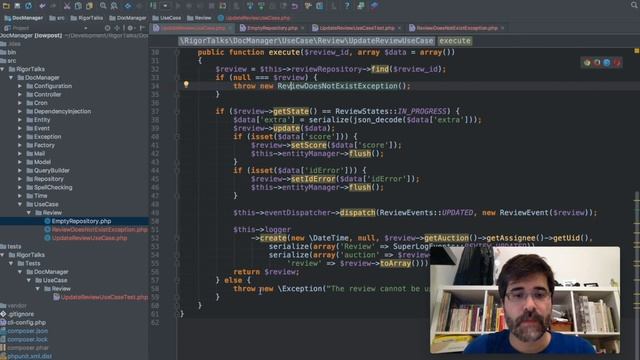This screenshot has height=360, width=640.
Task: Click the Search Everywhere magnifier icon
Action: coord(634,5)
